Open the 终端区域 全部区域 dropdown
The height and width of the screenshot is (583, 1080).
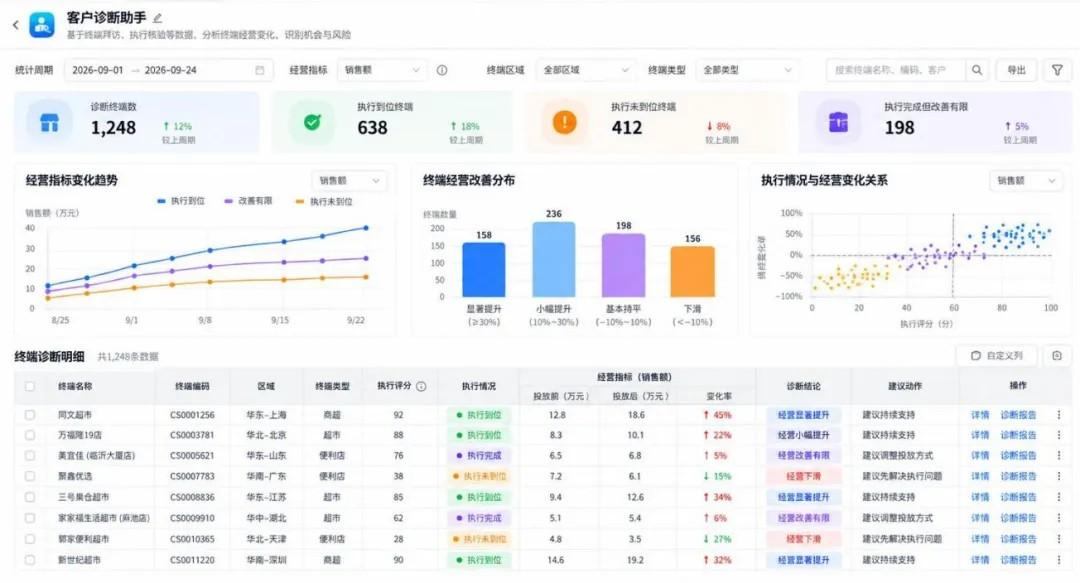(x=585, y=70)
